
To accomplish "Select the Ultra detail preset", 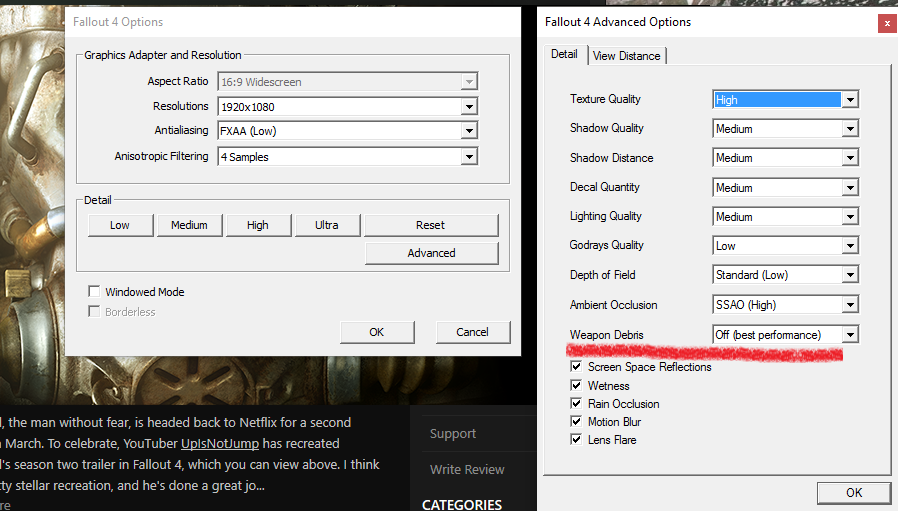I will 327,225.
